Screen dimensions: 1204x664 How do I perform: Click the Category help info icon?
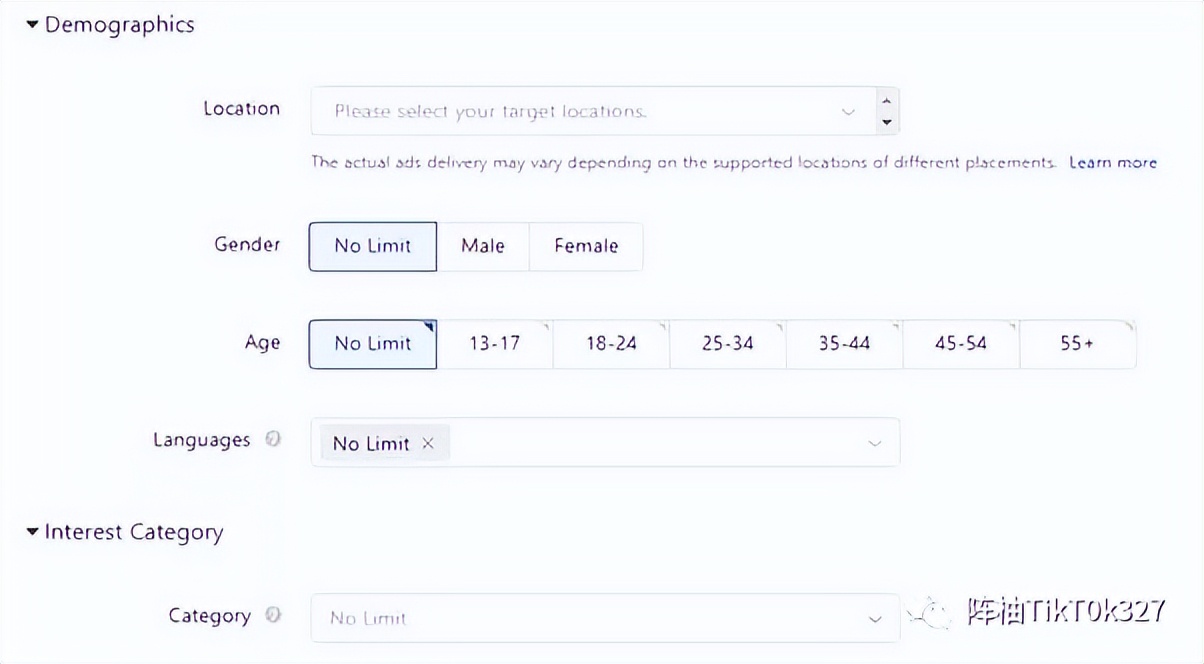273,616
